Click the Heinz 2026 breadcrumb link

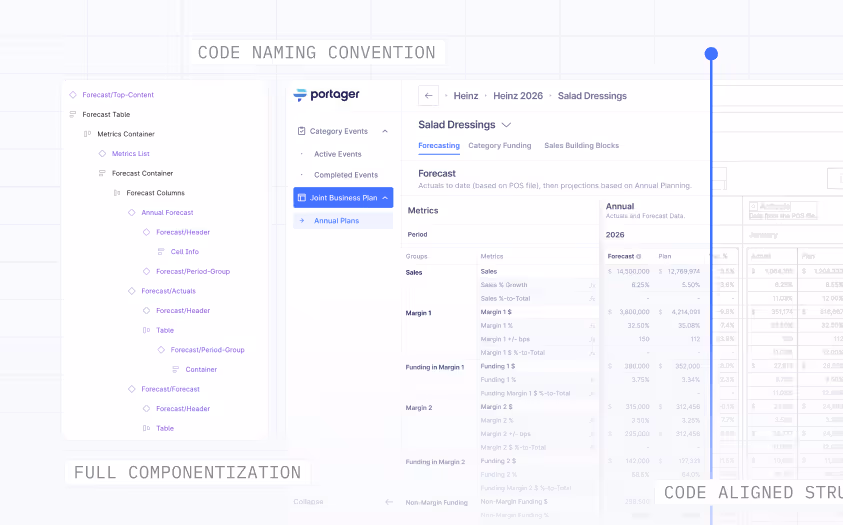518,96
